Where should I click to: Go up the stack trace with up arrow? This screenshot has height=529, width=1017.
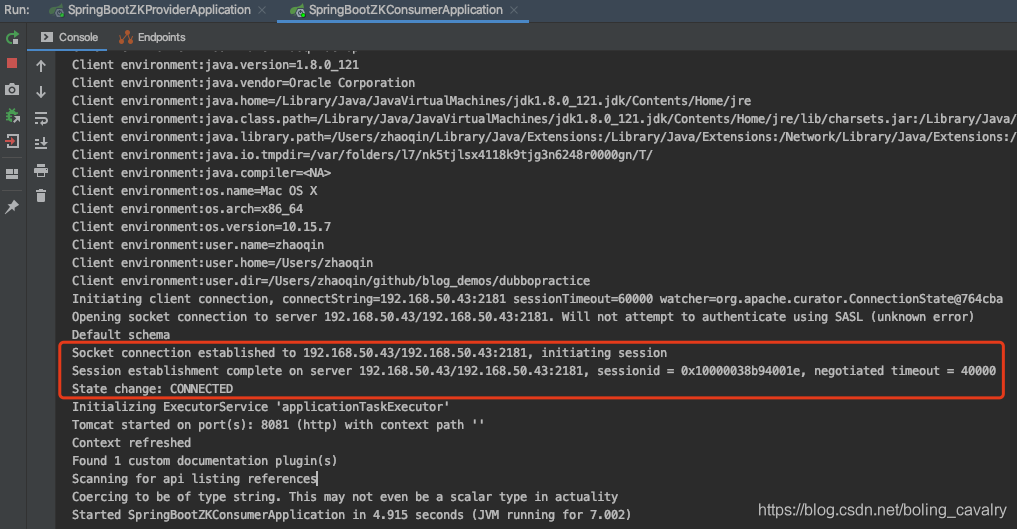[41, 66]
